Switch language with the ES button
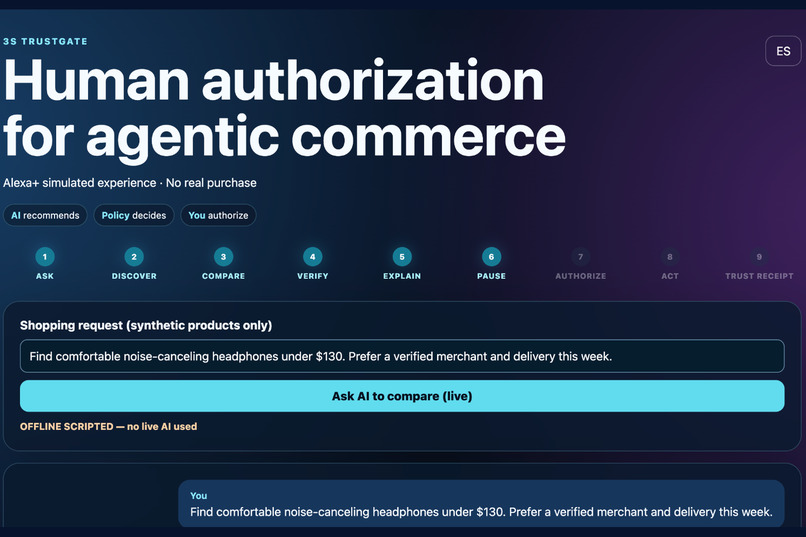Image resolution: width=806 pixels, height=537 pixels. [x=783, y=51]
